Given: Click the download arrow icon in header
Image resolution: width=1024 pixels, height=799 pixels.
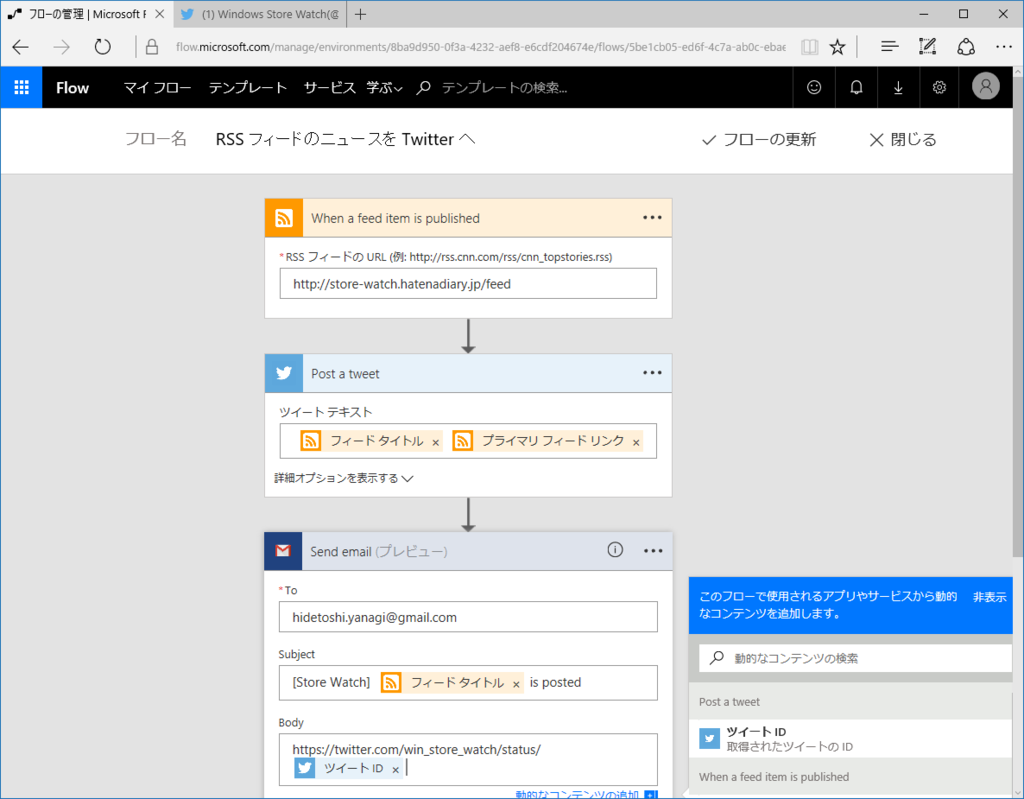Looking at the screenshot, I should coord(898,87).
